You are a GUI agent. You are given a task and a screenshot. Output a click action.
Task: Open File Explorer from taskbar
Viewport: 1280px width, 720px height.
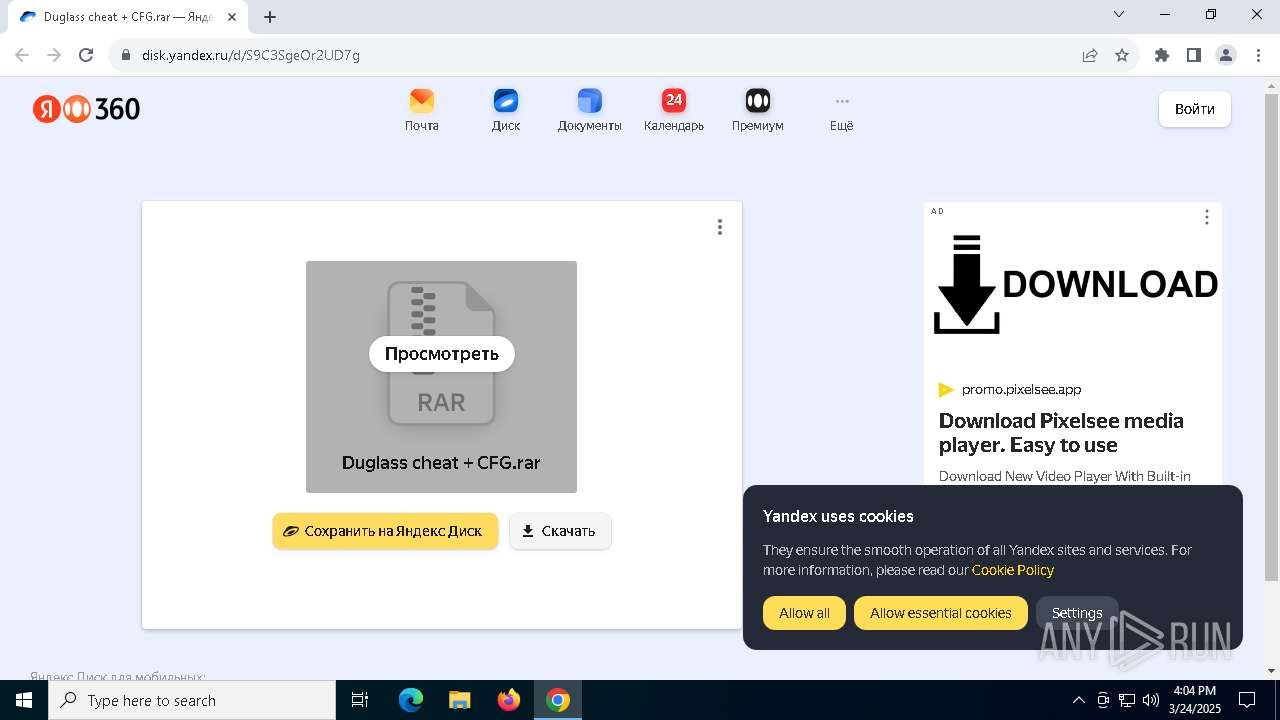pos(459,700)
